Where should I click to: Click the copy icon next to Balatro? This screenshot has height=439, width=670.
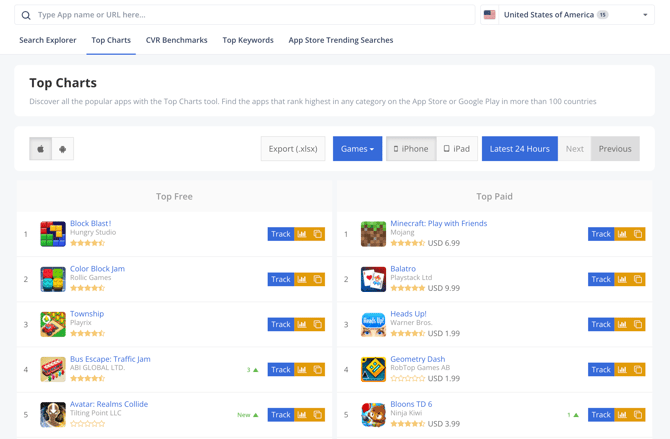638,279
